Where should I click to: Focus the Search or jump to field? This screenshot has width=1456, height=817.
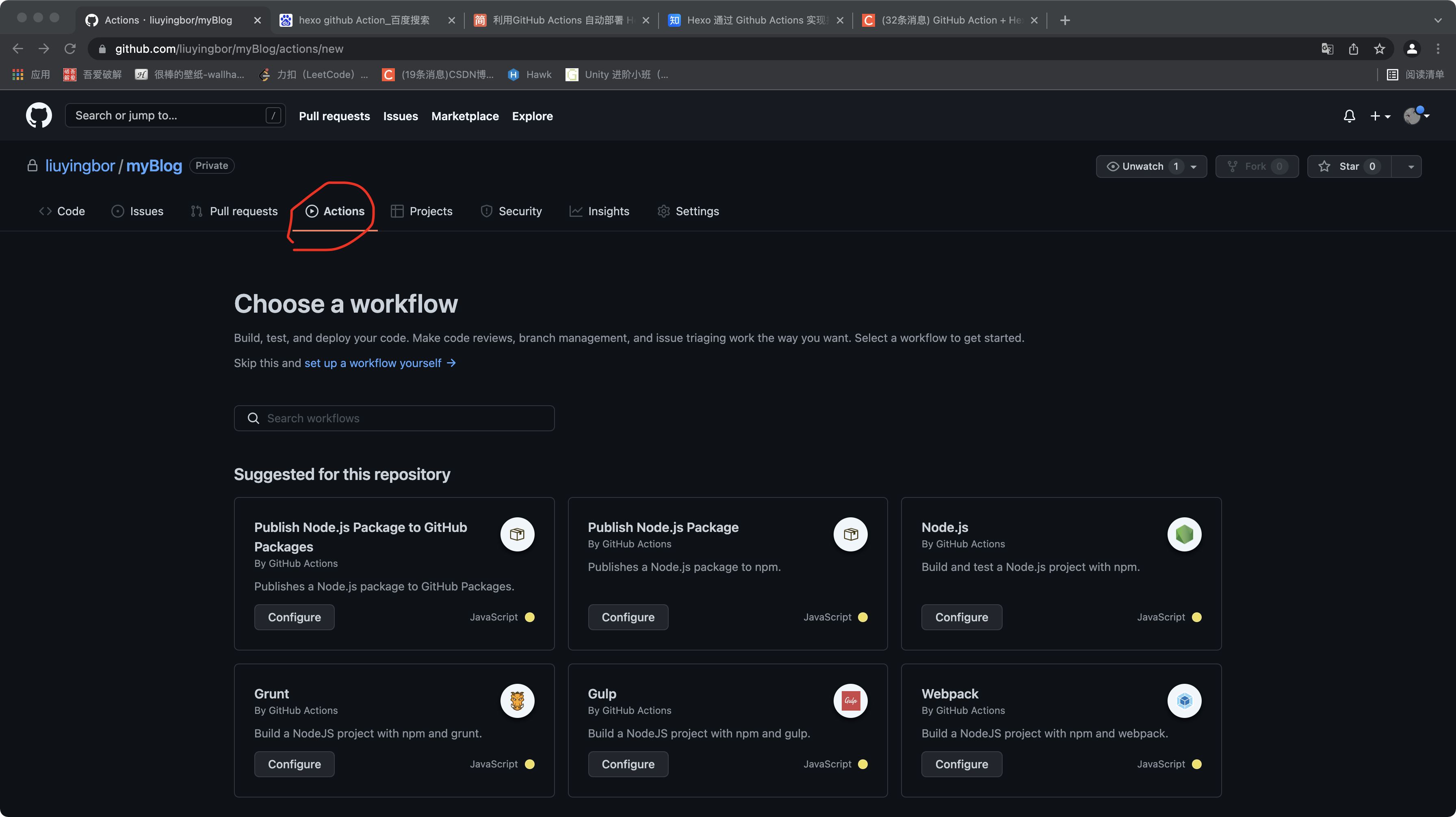click(175, 115)
